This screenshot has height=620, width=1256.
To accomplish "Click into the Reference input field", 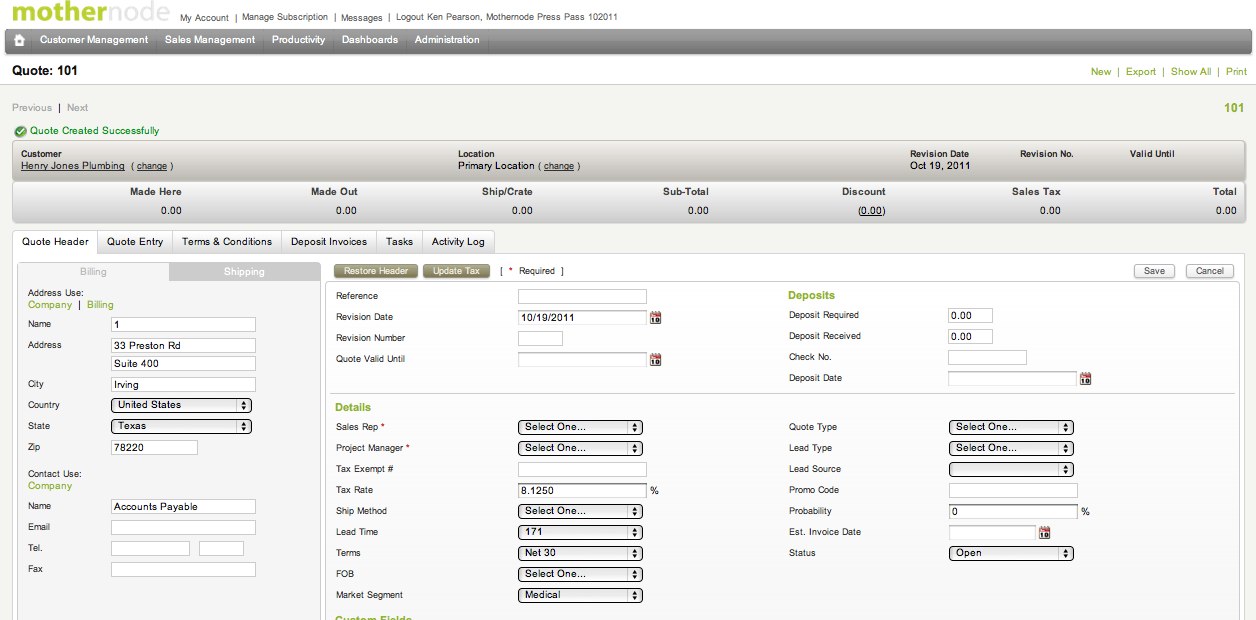I will (582, 297).
